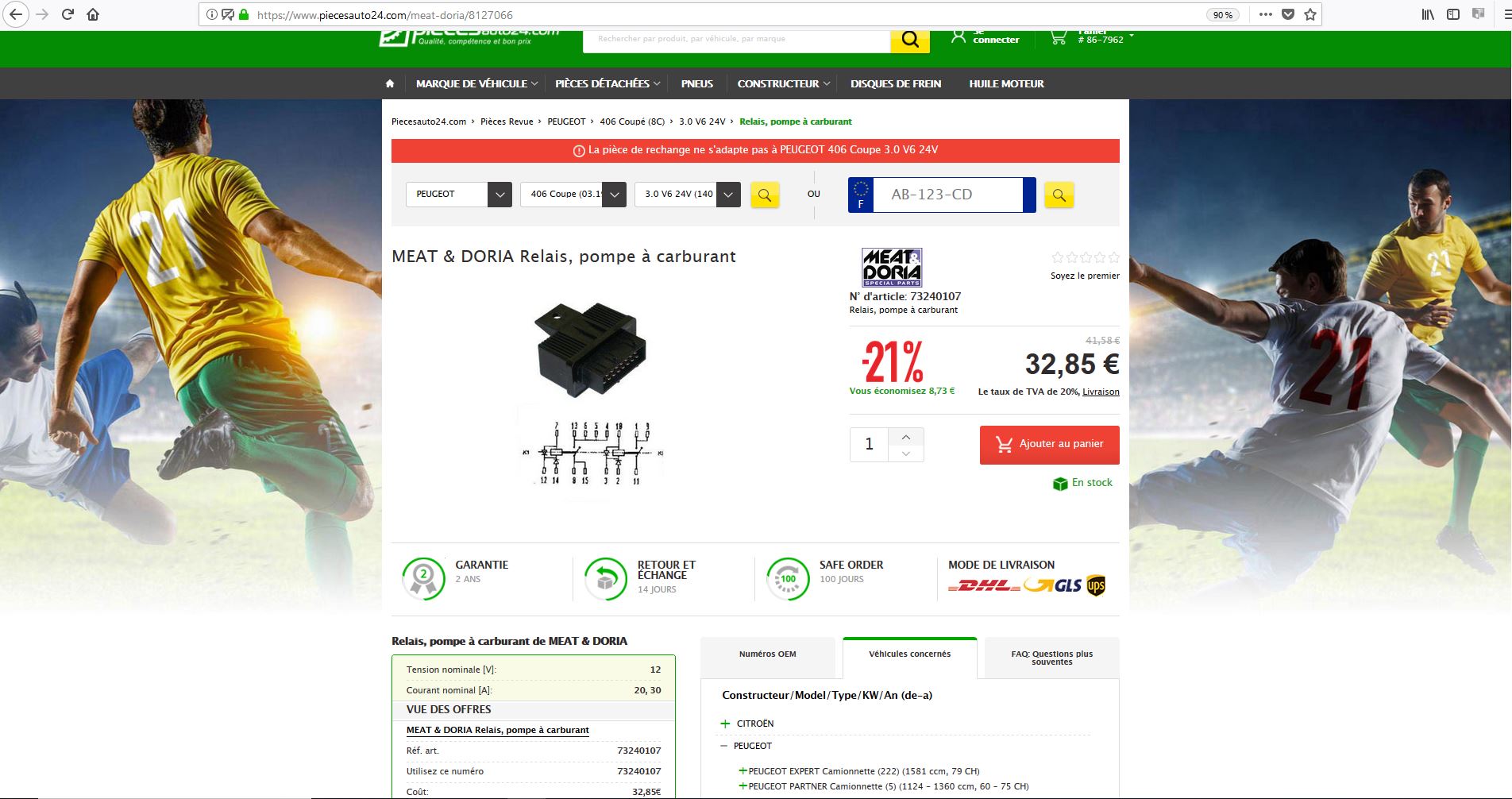Click the PEUGEOT breadcrumb link

coord(566,122)
